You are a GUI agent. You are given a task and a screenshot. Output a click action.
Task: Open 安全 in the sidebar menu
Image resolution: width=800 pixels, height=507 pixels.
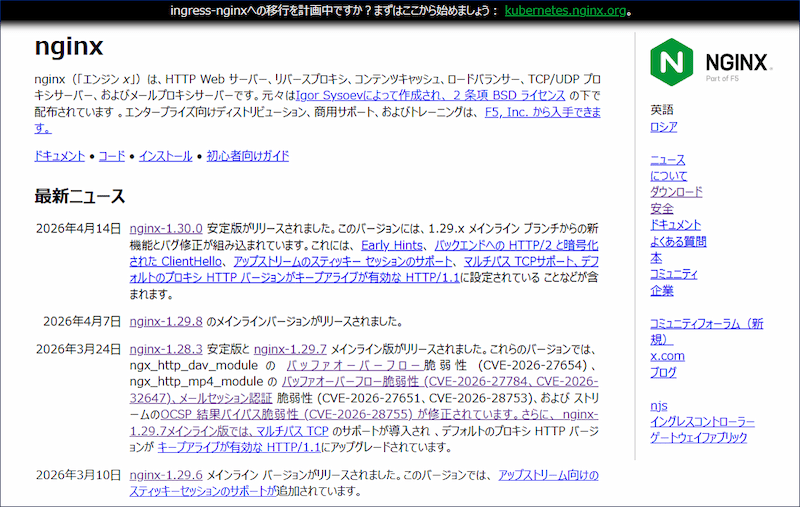tap(662, 209)
